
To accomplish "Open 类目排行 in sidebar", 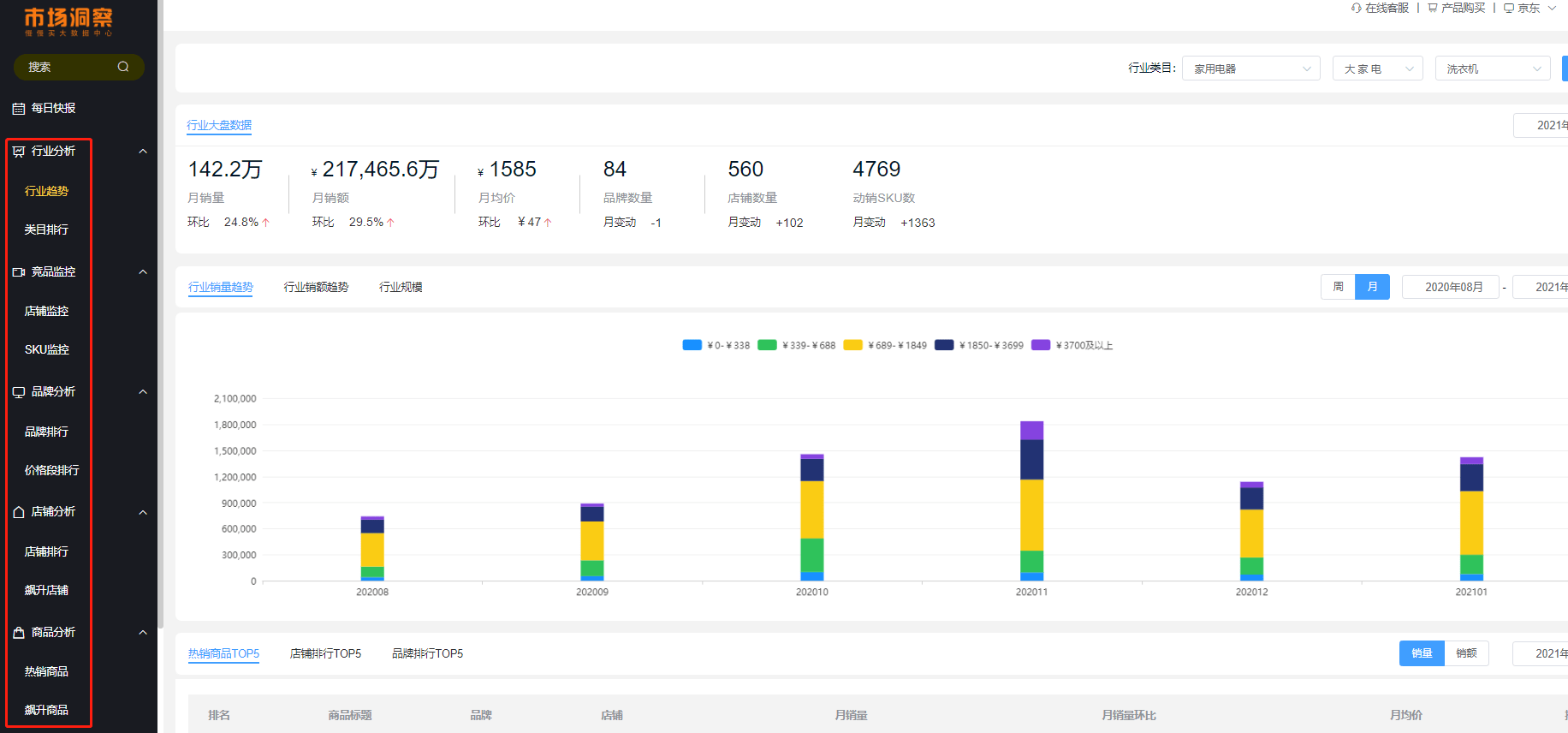I will point(46,229).
